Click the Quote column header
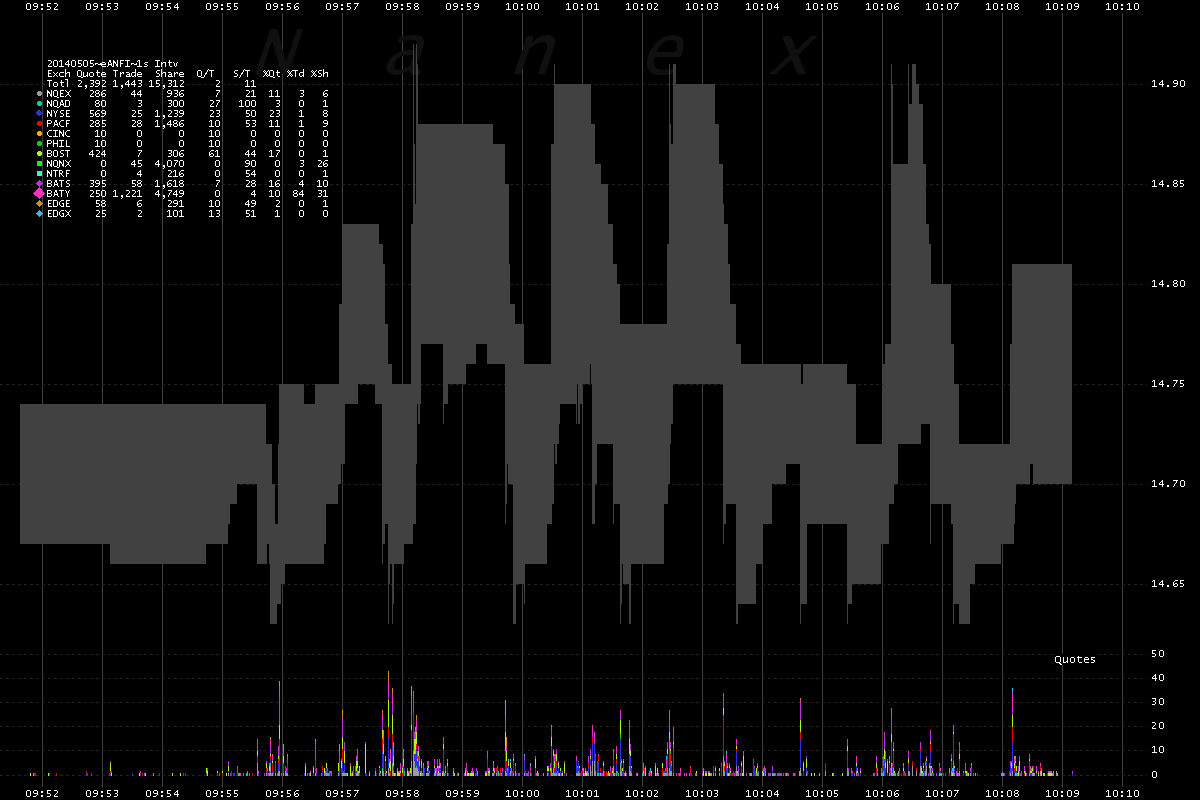 coord(92,73)
